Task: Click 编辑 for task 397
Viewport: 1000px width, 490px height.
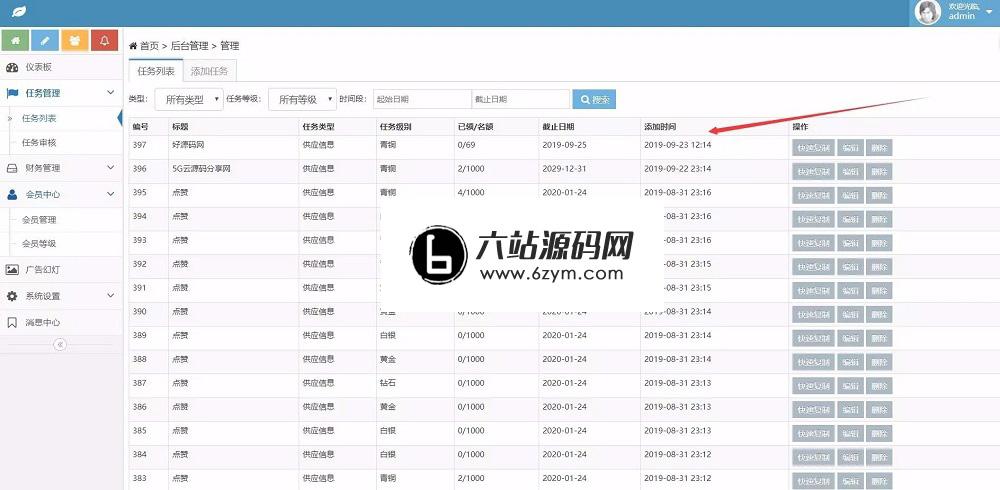Action: pyautogui.click(x=849, y=146)
